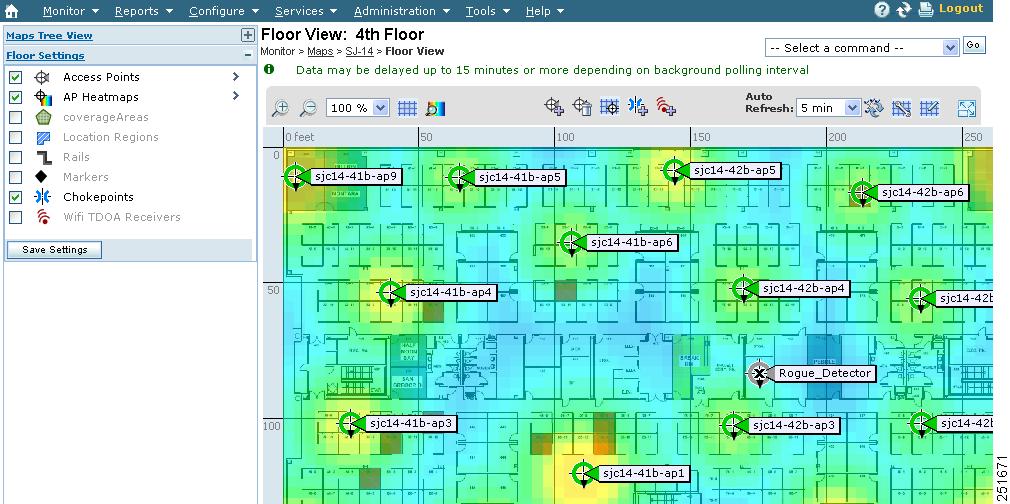This screenshot has height=504, width=1010.
Task: Follow the Maps breadcrumb link
Action: click(x=320, y=51)
